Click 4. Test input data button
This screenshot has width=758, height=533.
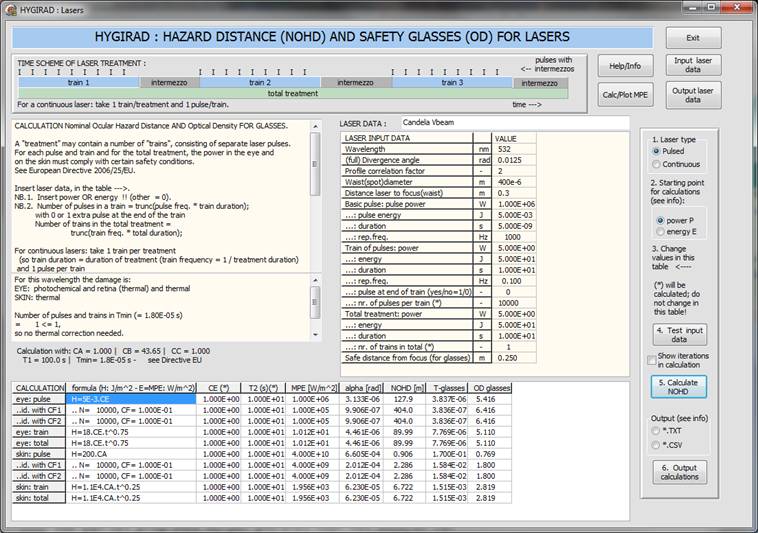[679, 334]
